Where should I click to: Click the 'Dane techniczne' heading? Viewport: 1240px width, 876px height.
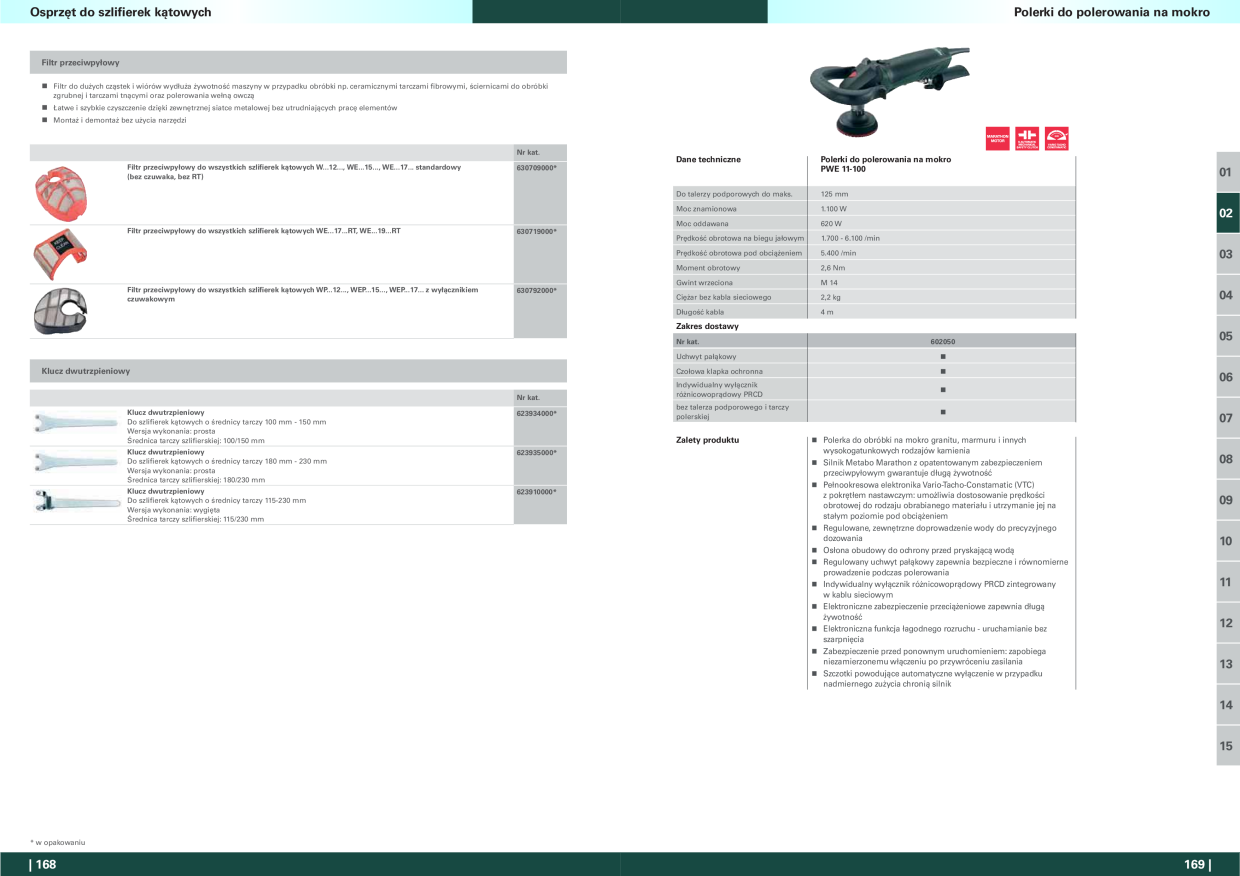(x=708, y=160)
